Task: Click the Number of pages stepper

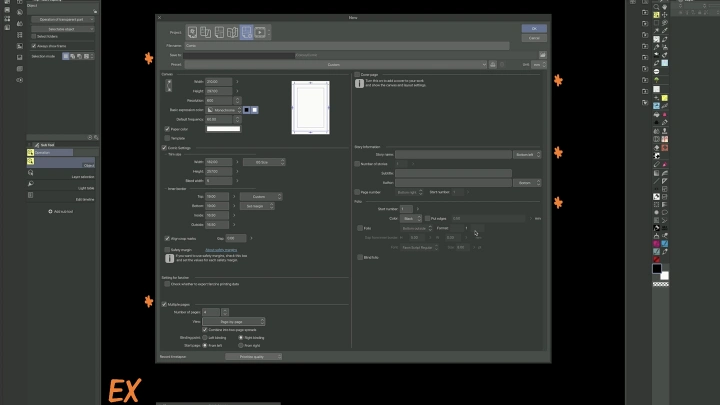Action: 225,312
